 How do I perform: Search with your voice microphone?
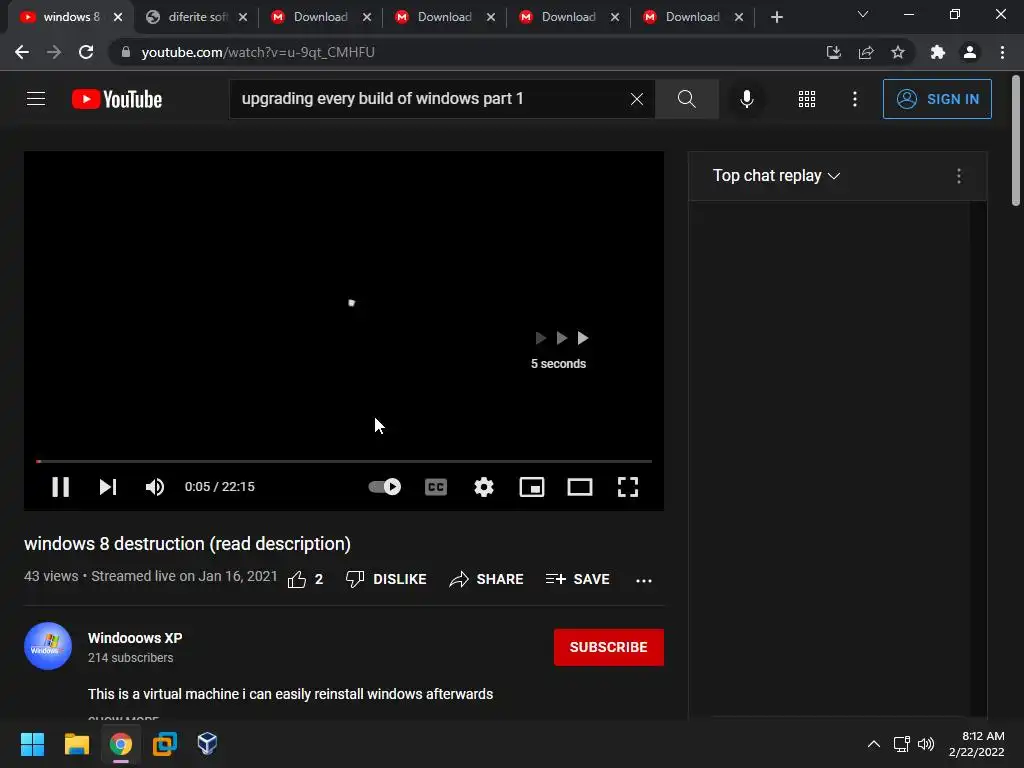(x=746, y=99)
